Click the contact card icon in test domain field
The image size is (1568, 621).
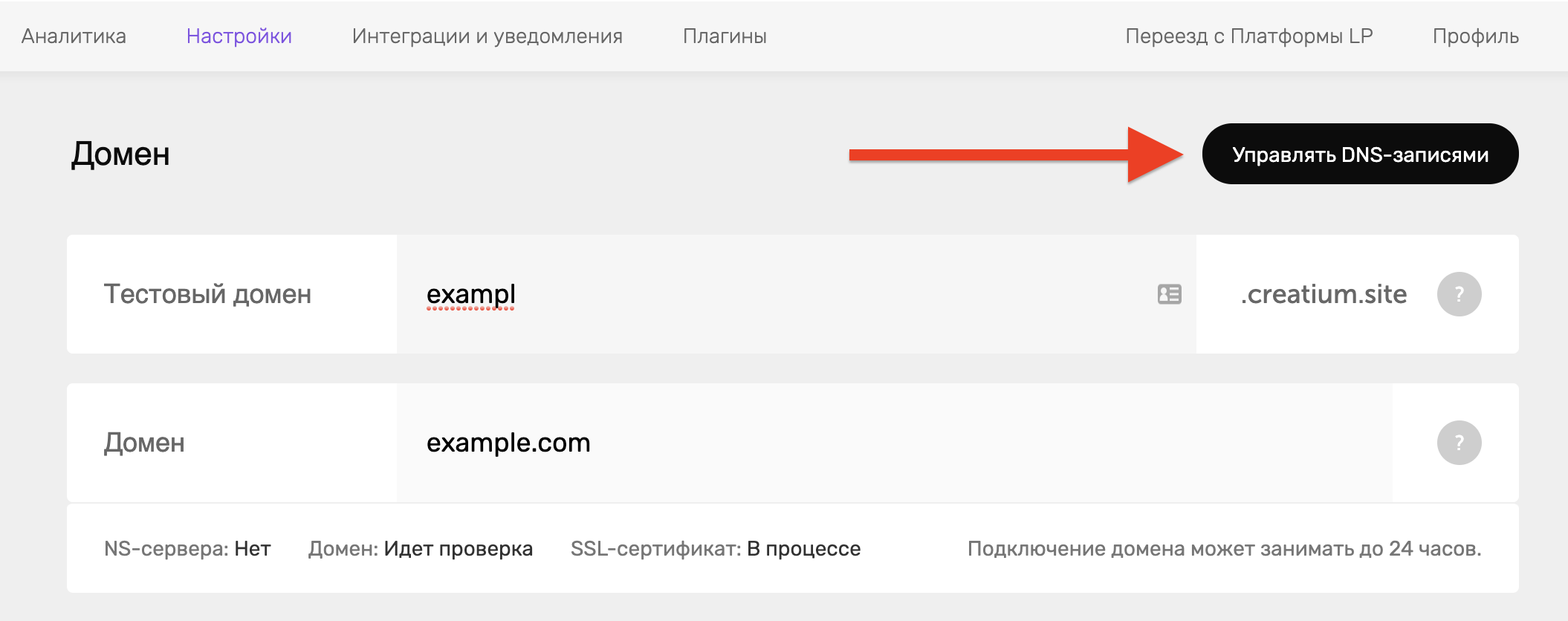(x=1169, y=294)
